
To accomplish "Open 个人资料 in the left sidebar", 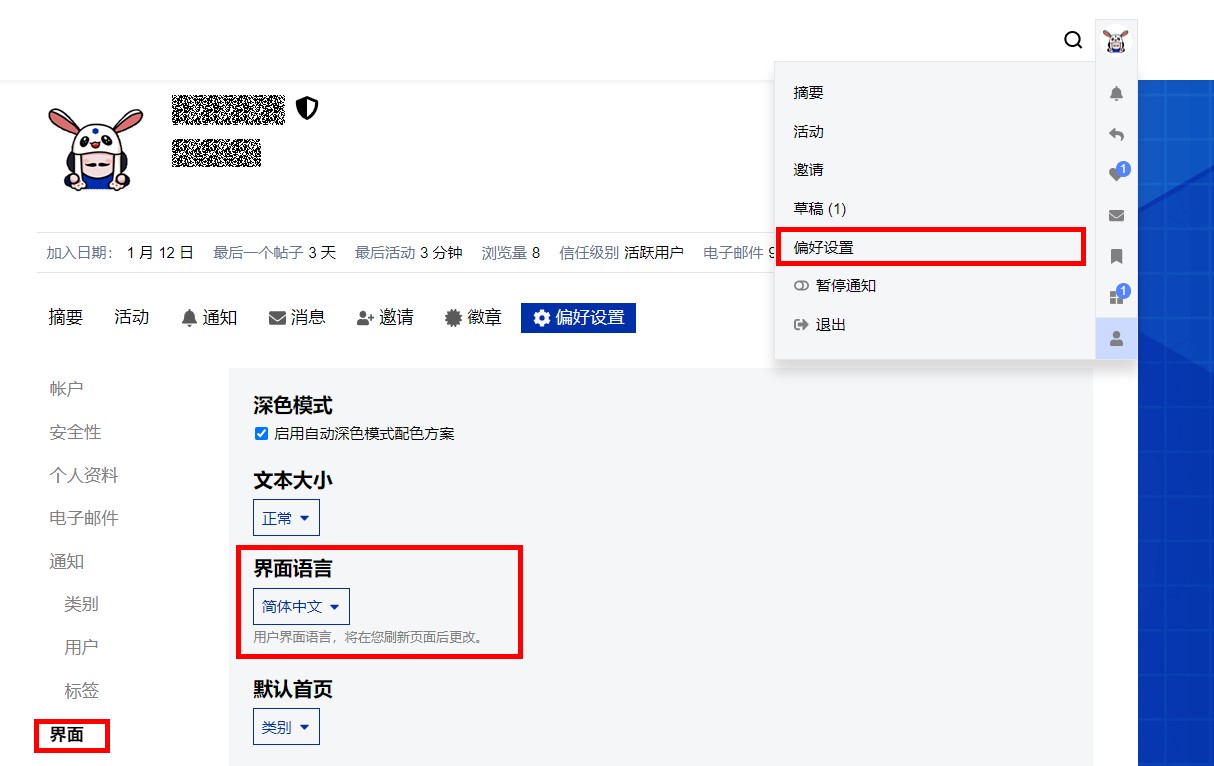I will [84, 475].
